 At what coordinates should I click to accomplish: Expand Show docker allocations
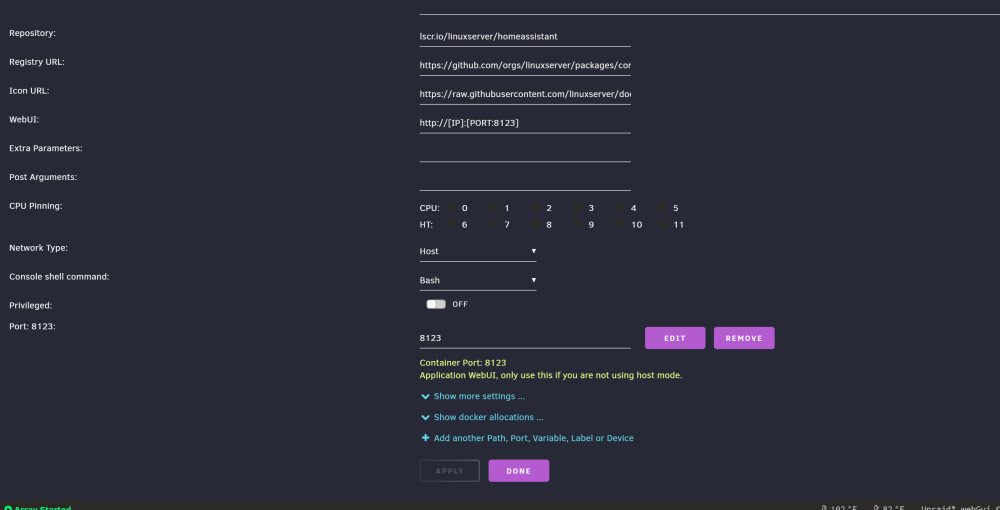click(489, 418)
